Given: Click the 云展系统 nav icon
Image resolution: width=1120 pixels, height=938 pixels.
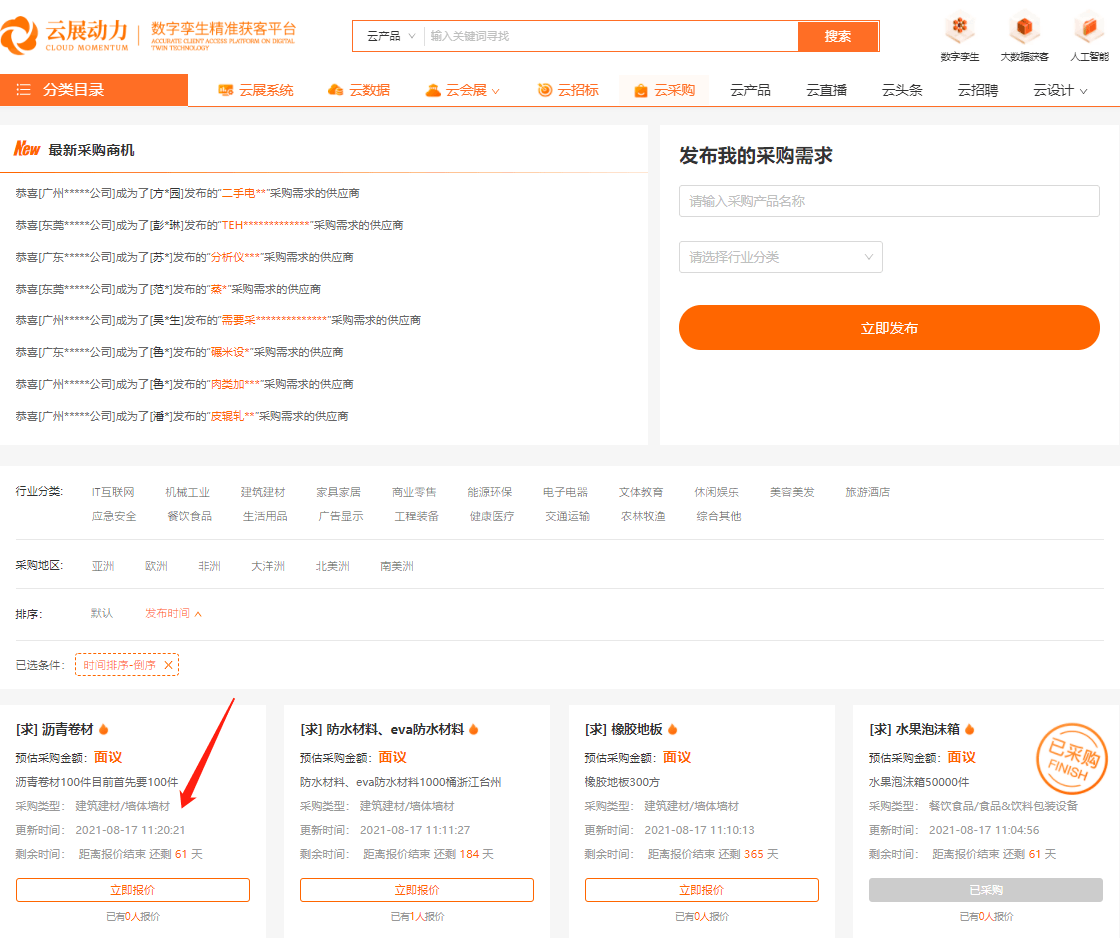Looking at the screenshot, I should 226,90.
